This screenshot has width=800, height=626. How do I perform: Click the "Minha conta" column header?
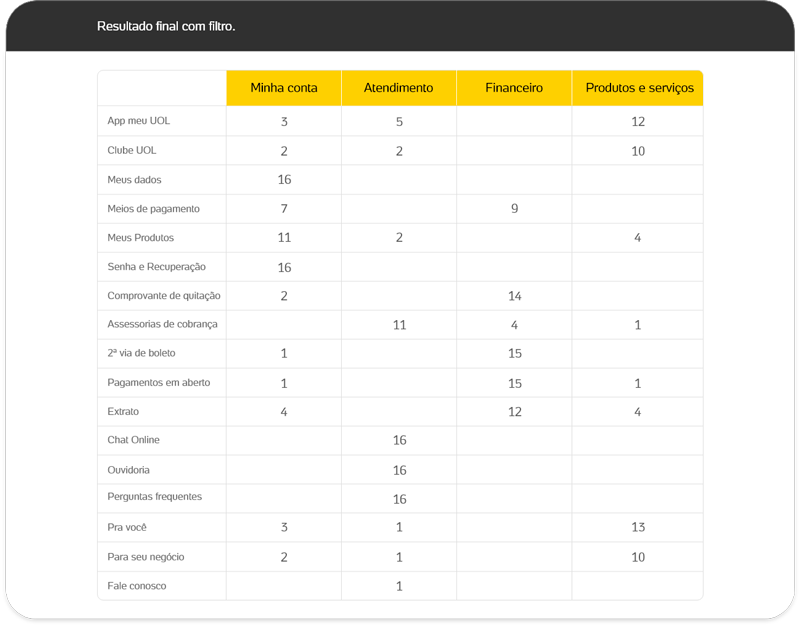[284, 88]
